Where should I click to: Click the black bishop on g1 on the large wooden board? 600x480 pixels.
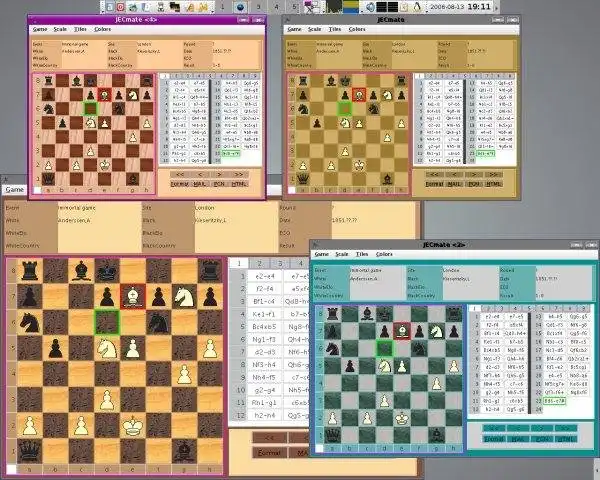(184, 451)
